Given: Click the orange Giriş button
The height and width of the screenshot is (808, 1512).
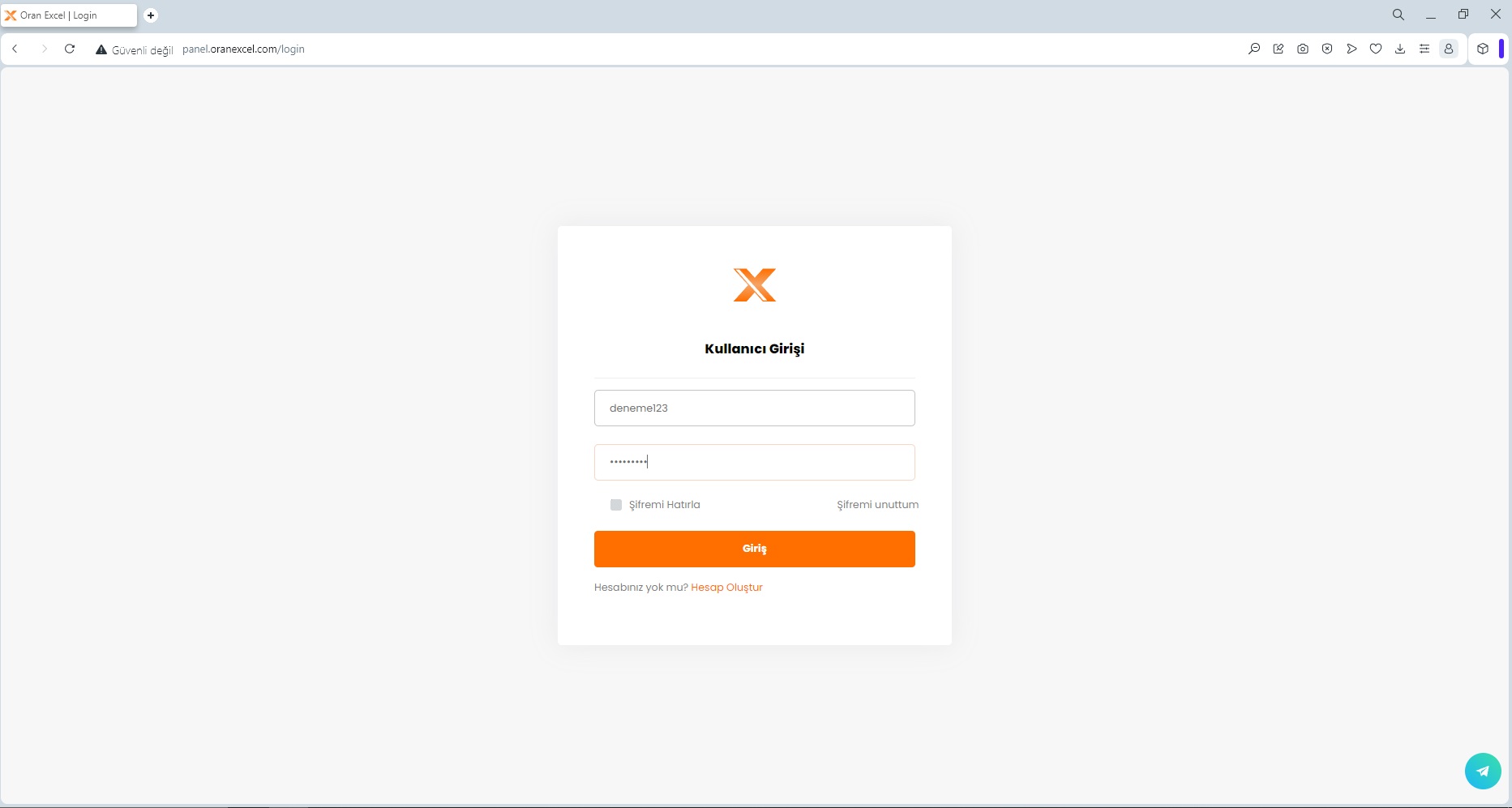Looking at the screenshot, I should pyautogui.click(x=755, y=549).
